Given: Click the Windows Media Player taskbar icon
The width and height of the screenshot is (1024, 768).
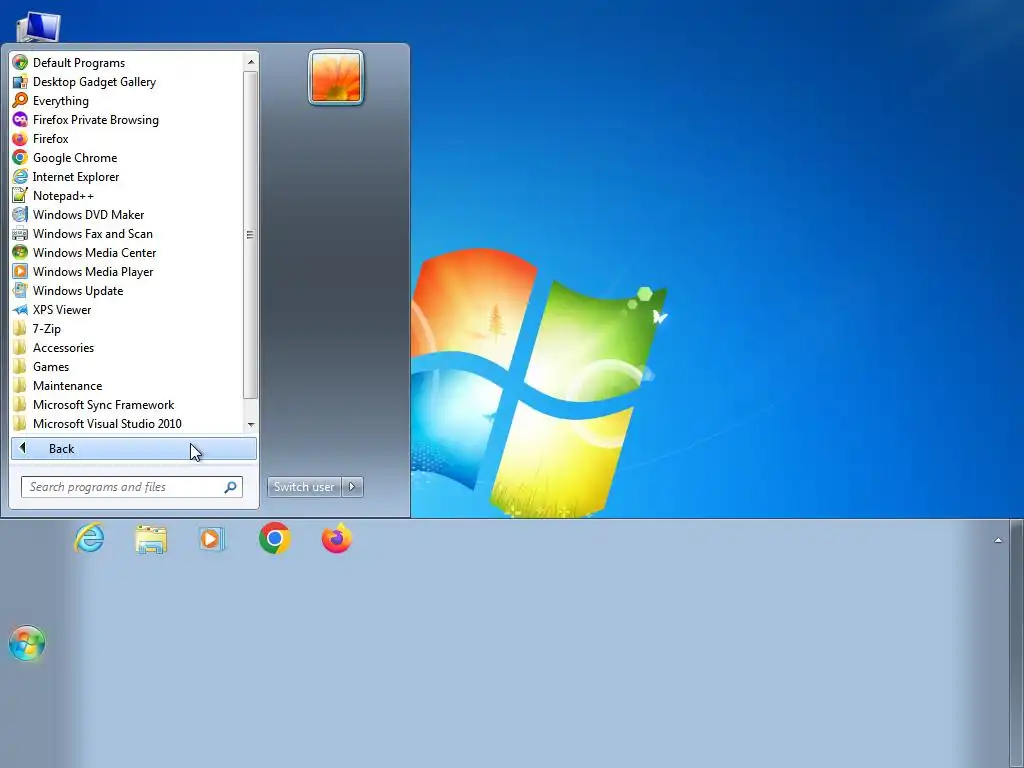Looking at the screenshot, I should coord(211,539).
